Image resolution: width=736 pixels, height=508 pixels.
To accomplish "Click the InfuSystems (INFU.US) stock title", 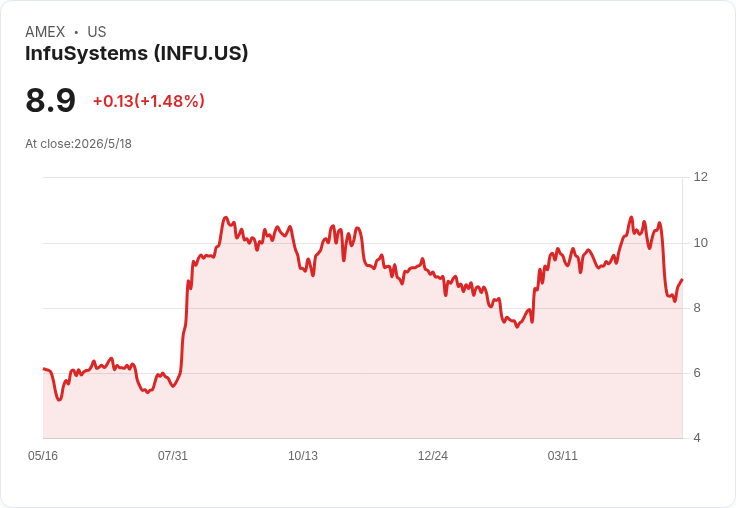I will 136,54.
